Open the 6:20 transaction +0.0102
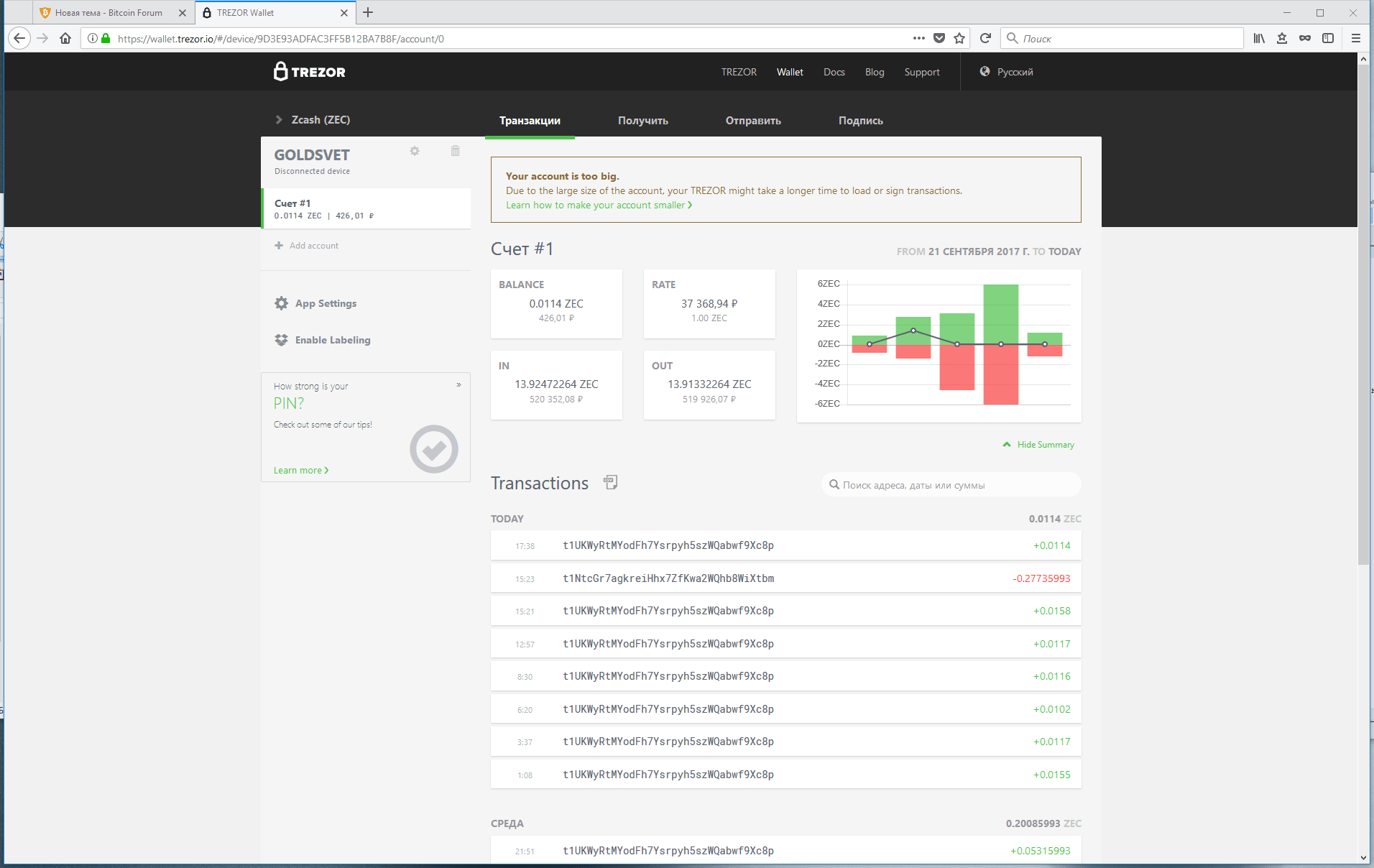The width and height of the screenshot is (1374, 868). [785, 709]
